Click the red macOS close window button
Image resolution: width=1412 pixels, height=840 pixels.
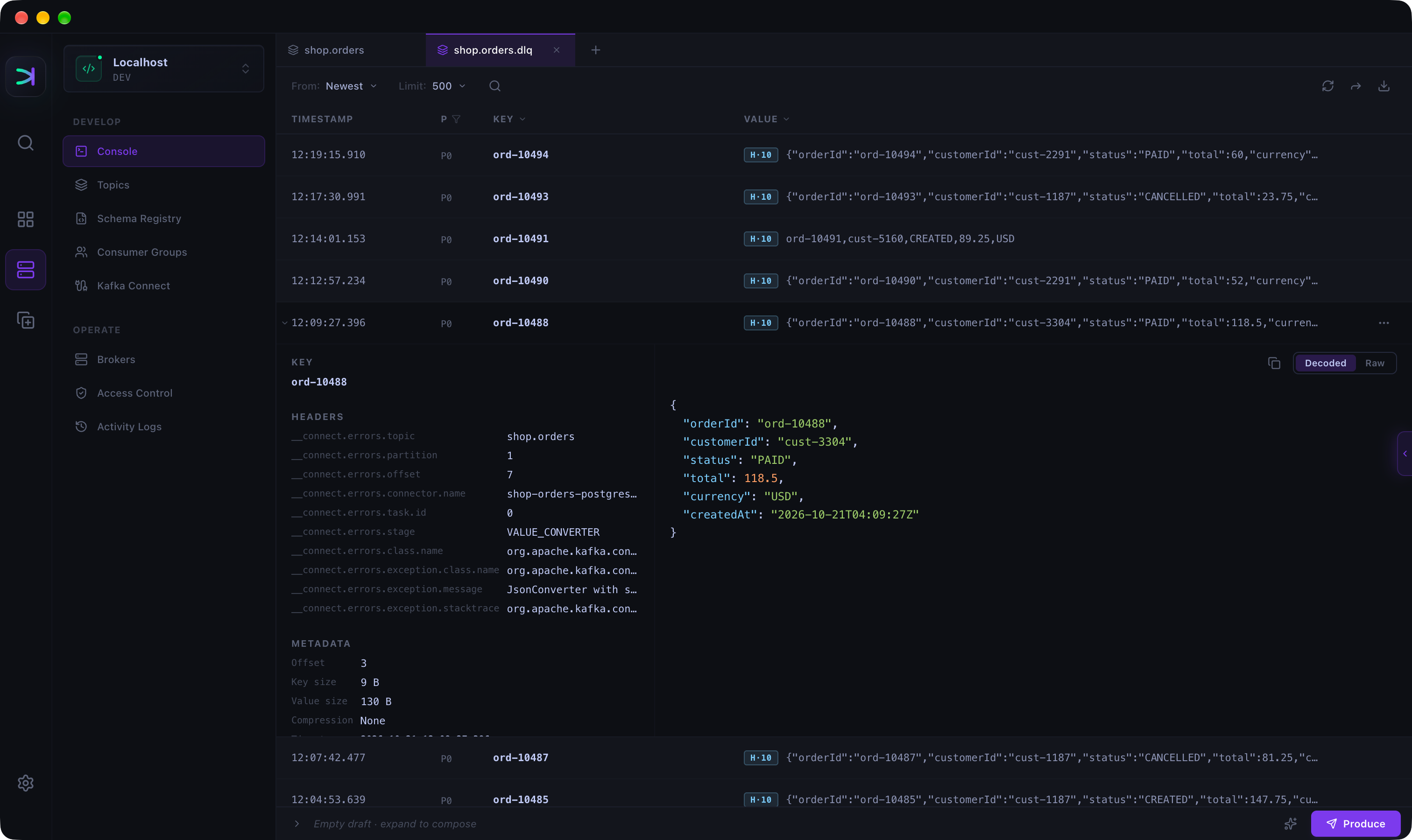[x=21, y=18]
